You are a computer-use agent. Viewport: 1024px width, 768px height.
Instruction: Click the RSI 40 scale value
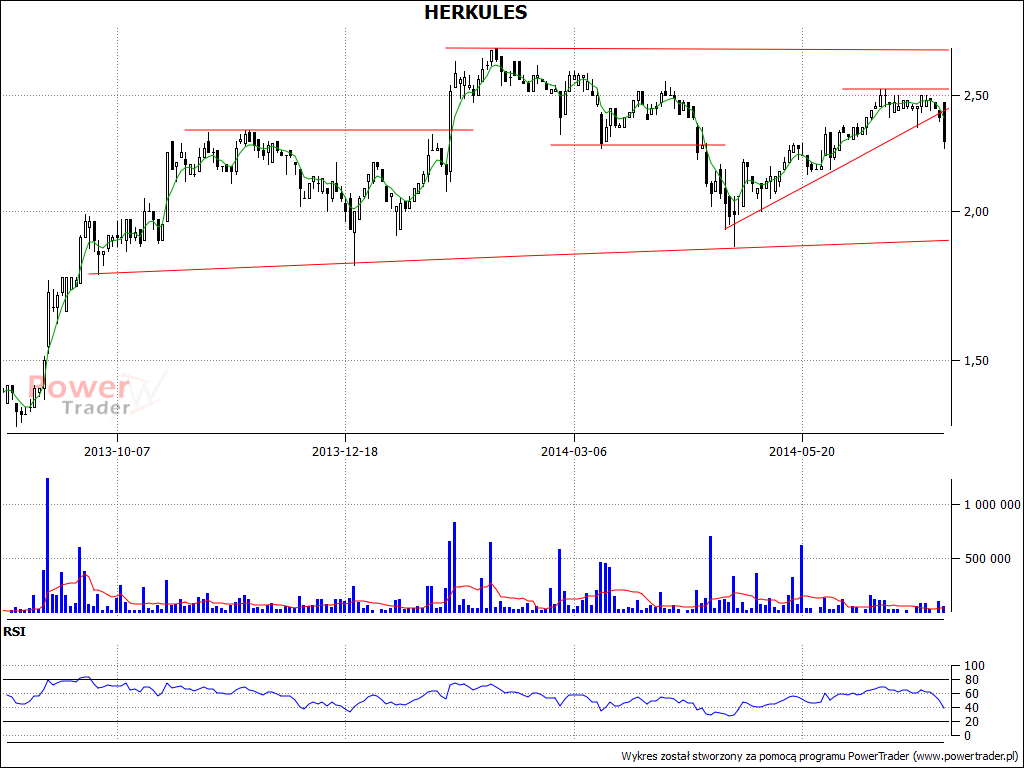coord(971,708)
